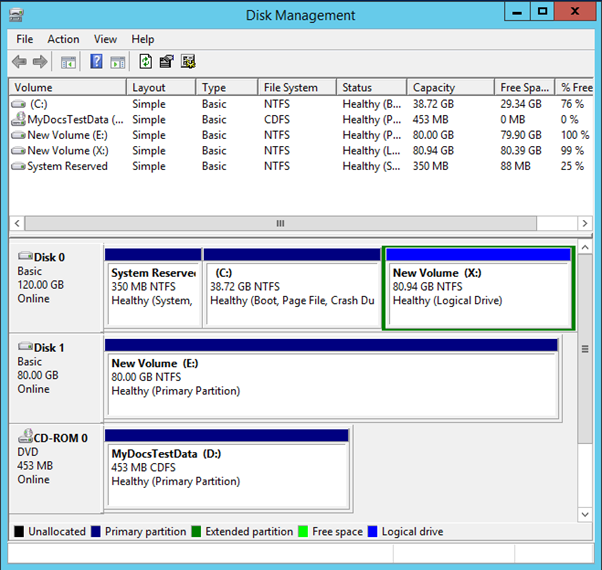Click the Disk 0 drive icon
Screen dimensions: 602x570
tap(25, 256)
